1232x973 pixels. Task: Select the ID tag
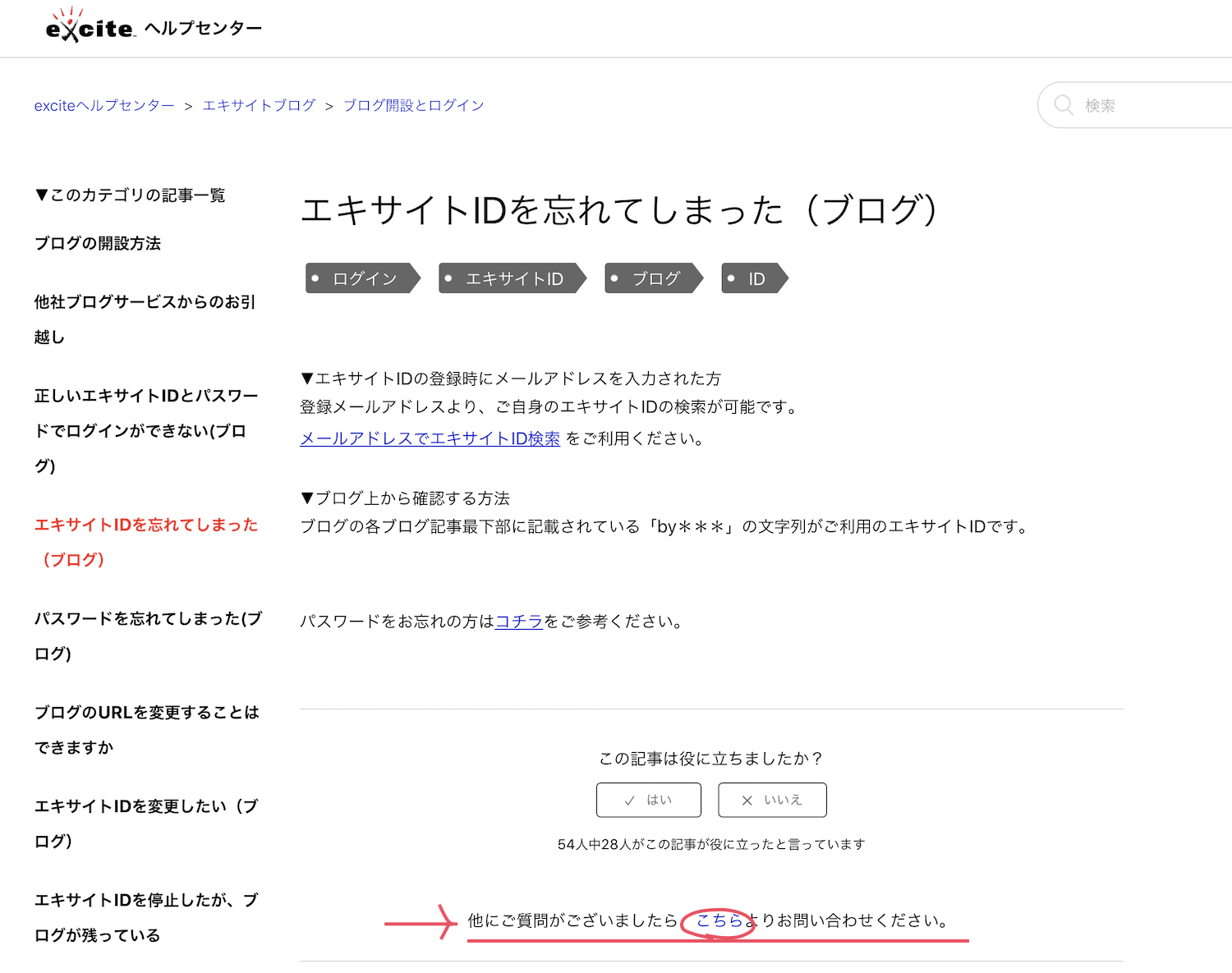pyautogui.click(x=755, y=278)
